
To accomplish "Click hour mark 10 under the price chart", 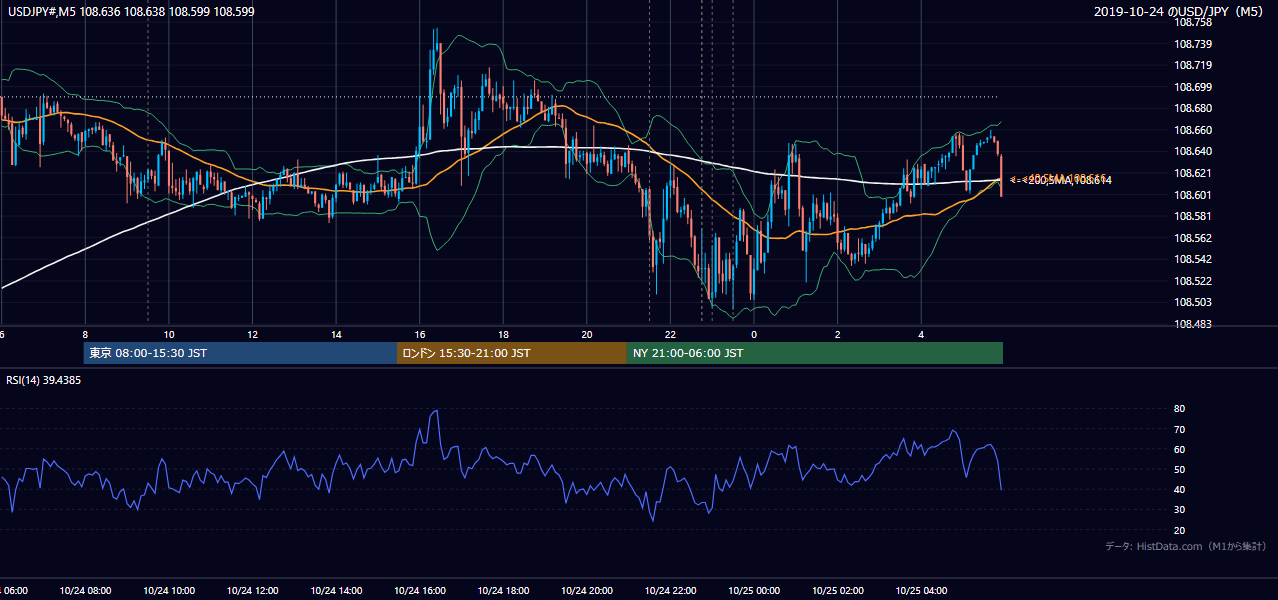I will pos(169,334).
